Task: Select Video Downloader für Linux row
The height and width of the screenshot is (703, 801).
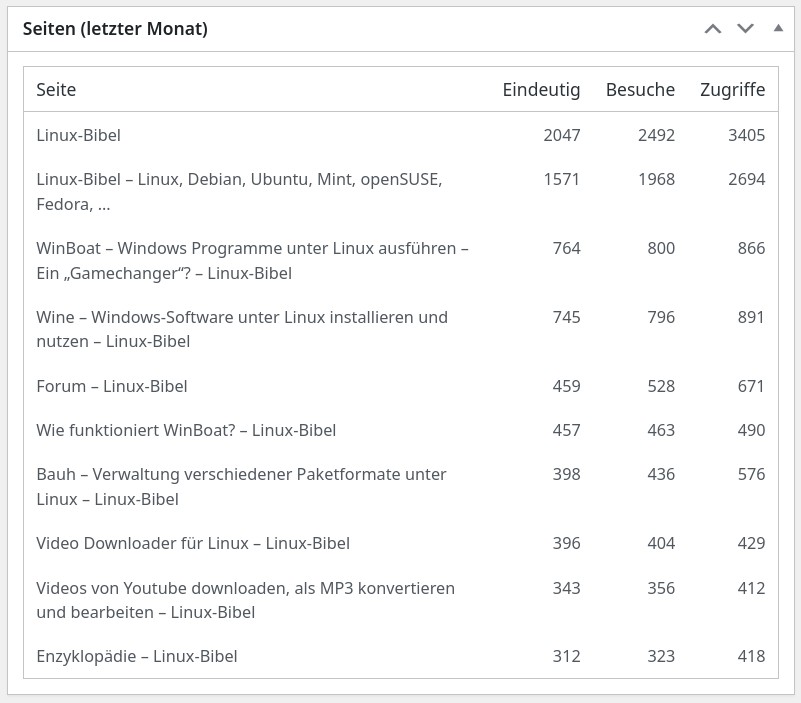Action: (x=193, y=543)
